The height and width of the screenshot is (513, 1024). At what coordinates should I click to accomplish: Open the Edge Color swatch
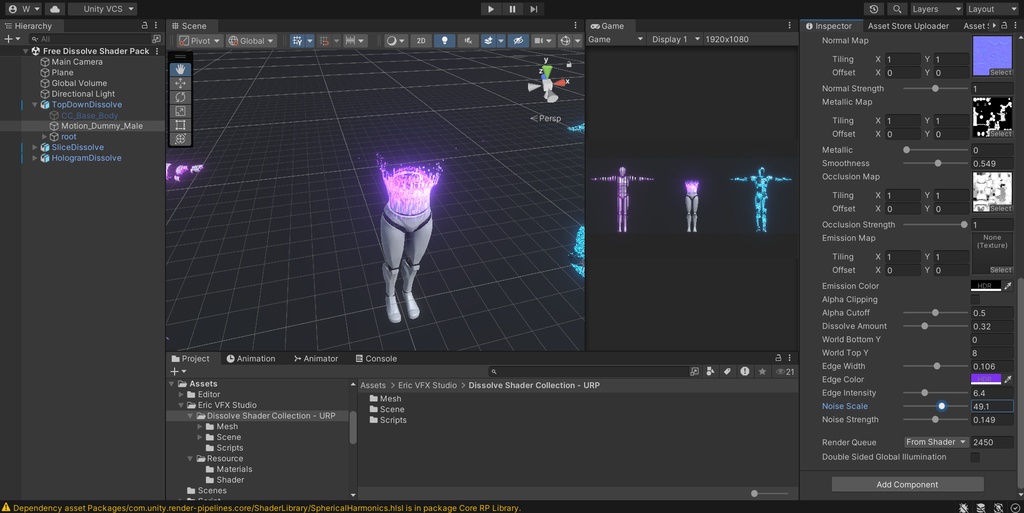tap(985, 379)
